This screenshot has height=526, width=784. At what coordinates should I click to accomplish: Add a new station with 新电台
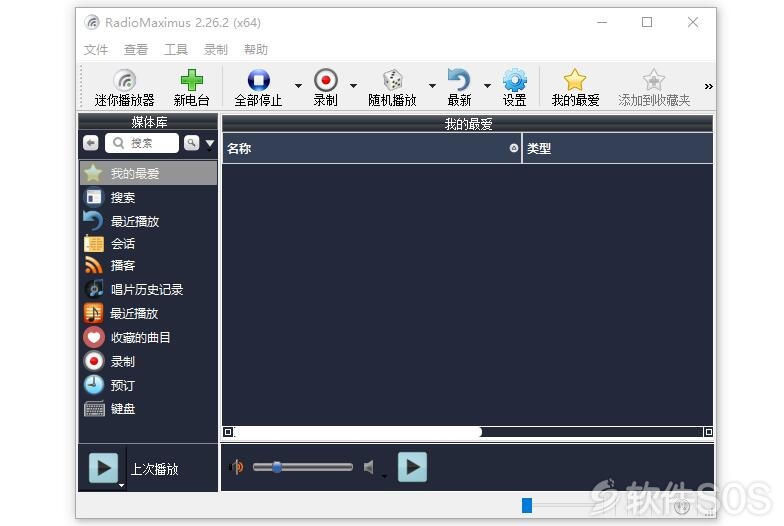(x=192, y=88)
